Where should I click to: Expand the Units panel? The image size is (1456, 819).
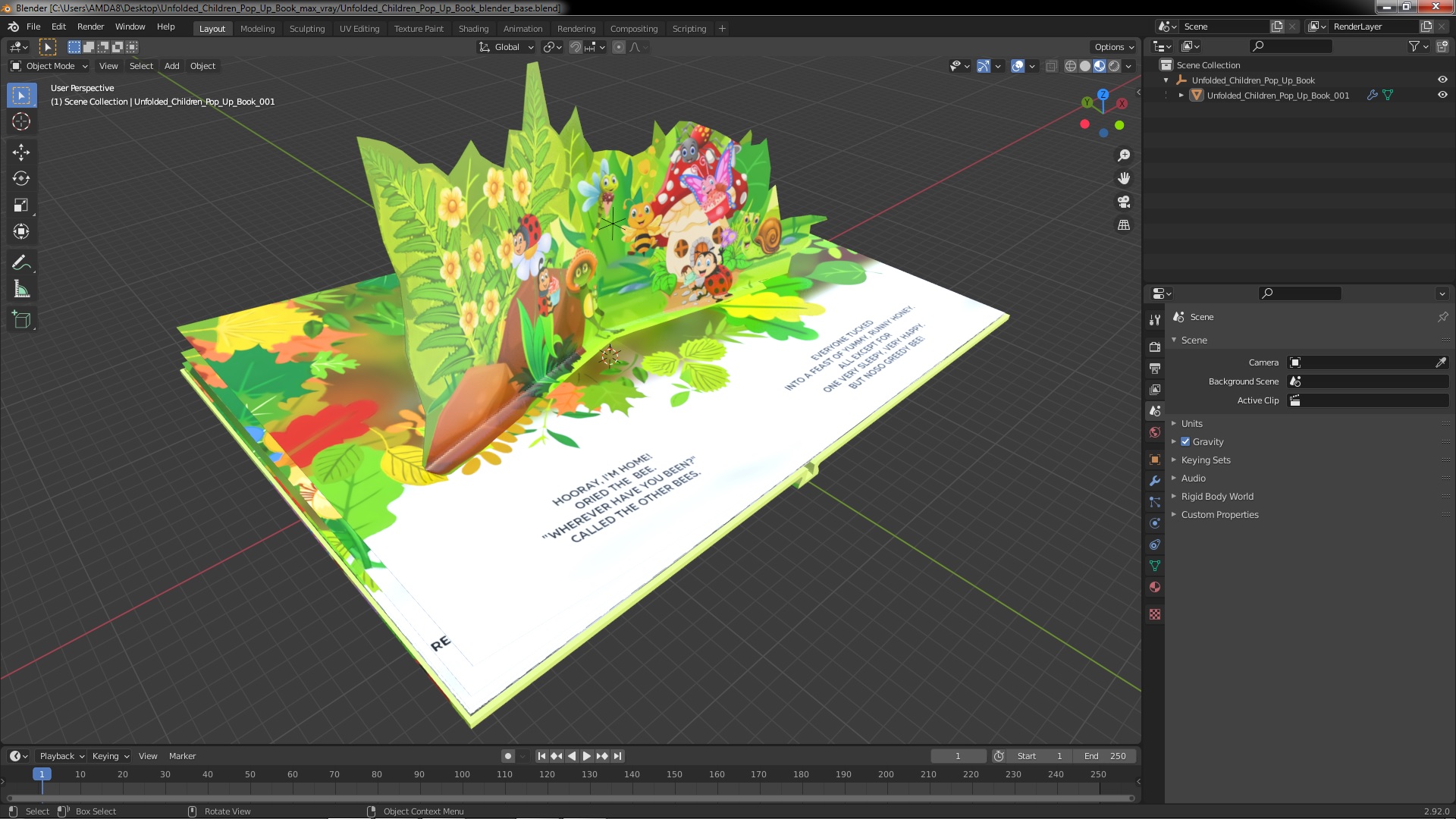[1191, 424]
